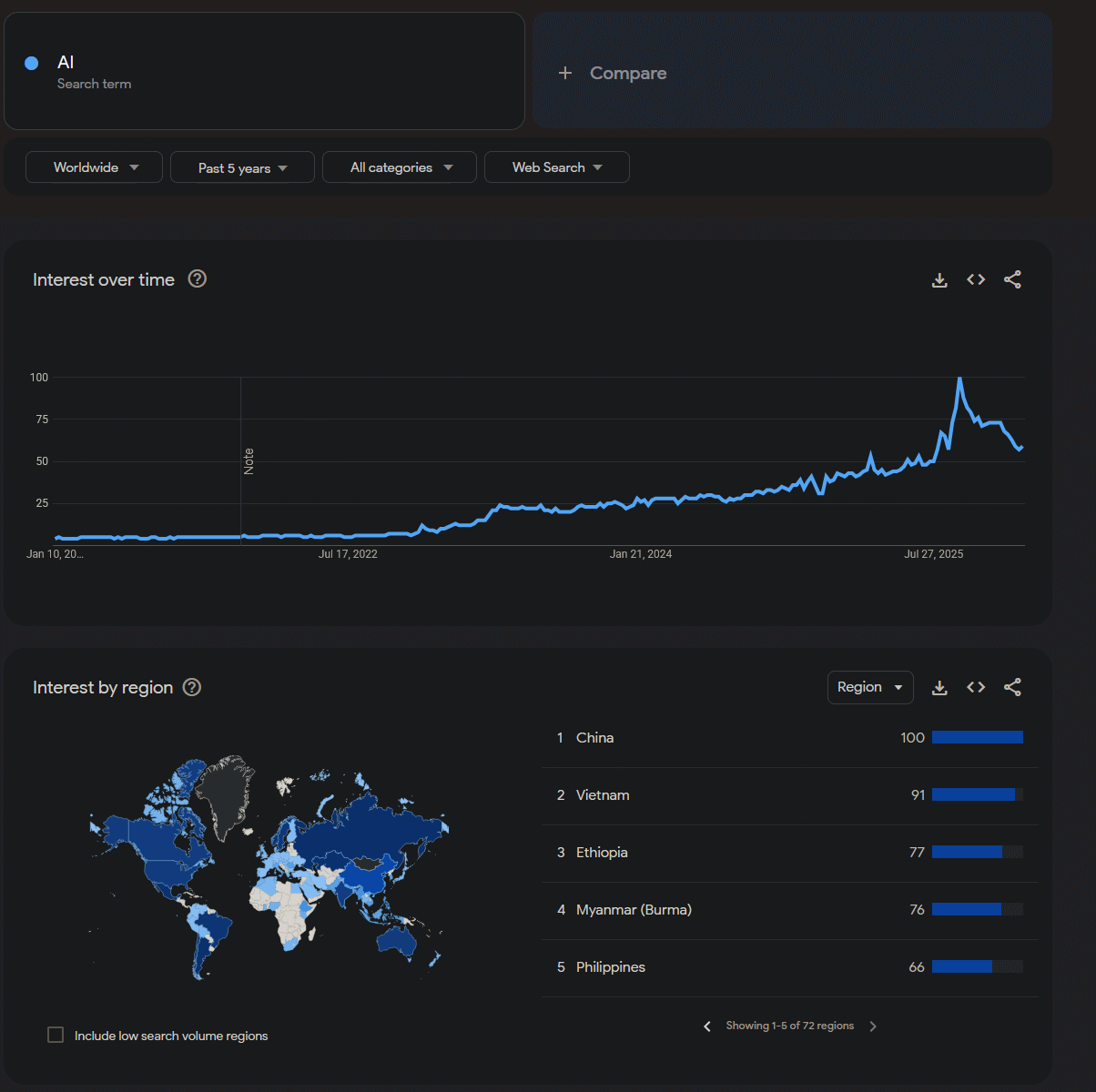1096x1092 pixels.
Task: Go to previous regions page
Action: 707,1026
